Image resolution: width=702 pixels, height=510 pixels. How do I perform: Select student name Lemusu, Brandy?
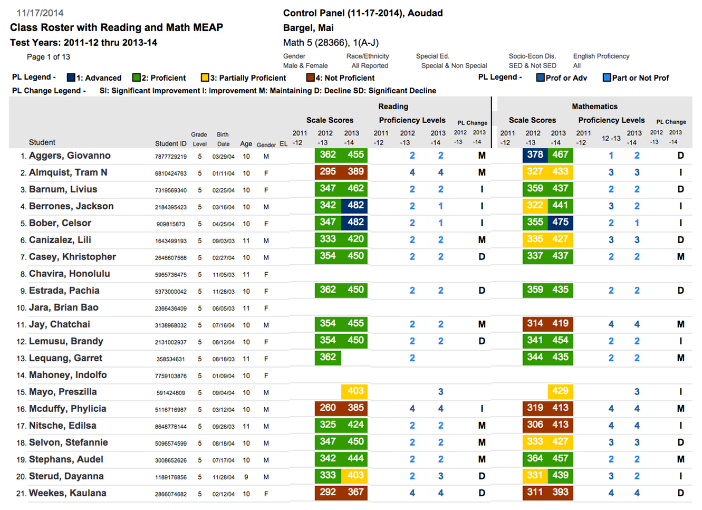coord(66,341)
